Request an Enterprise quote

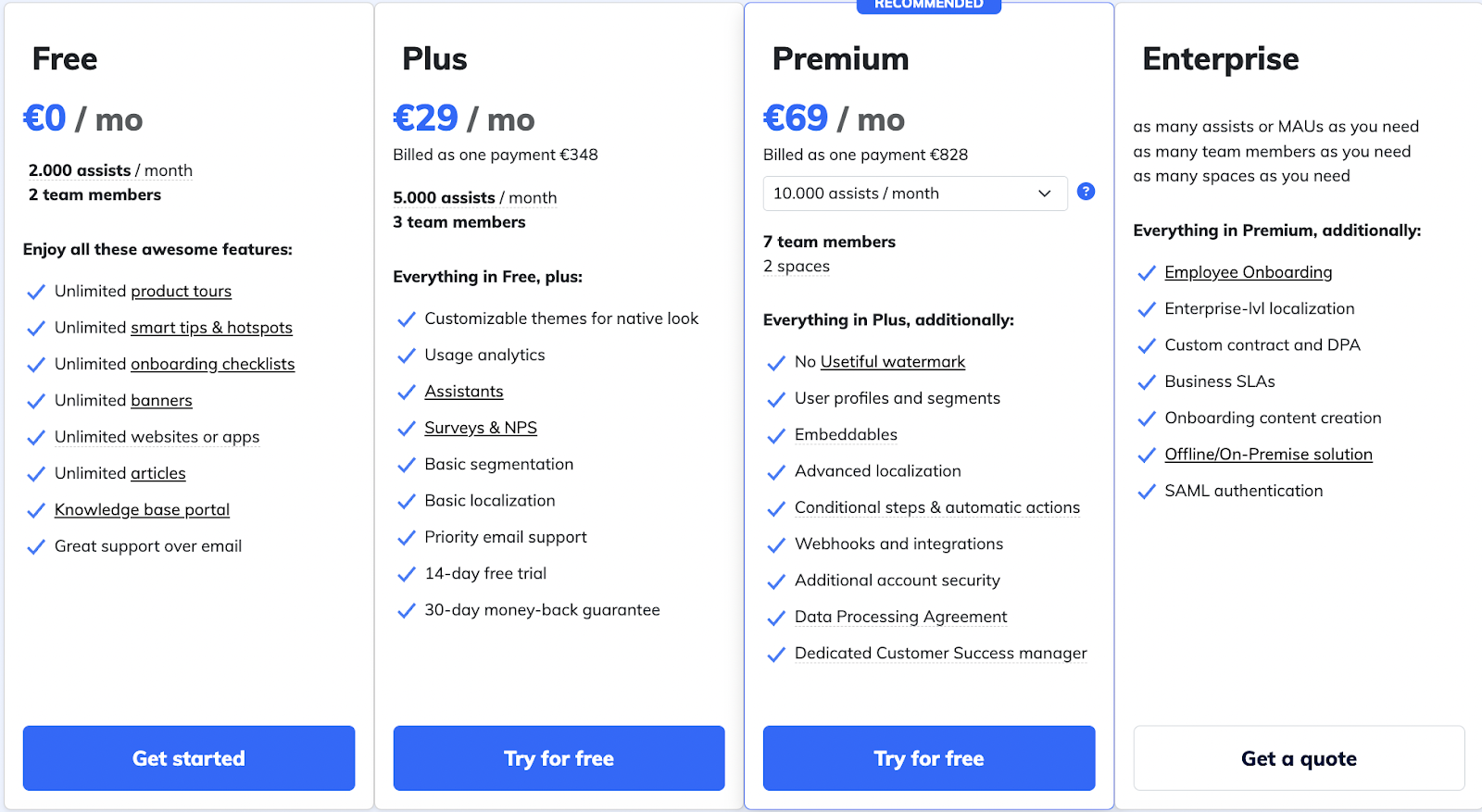coord(1299,758)
